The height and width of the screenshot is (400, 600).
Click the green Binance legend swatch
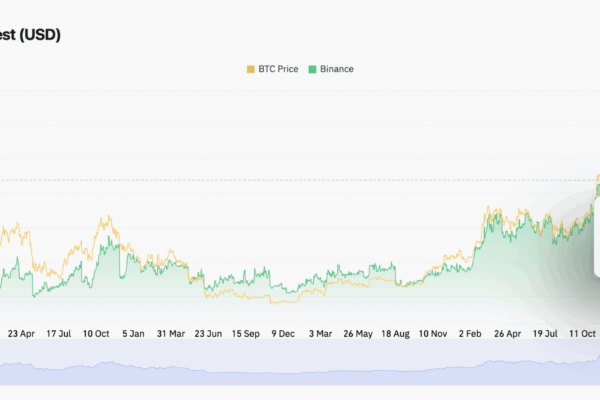point(312,69)
